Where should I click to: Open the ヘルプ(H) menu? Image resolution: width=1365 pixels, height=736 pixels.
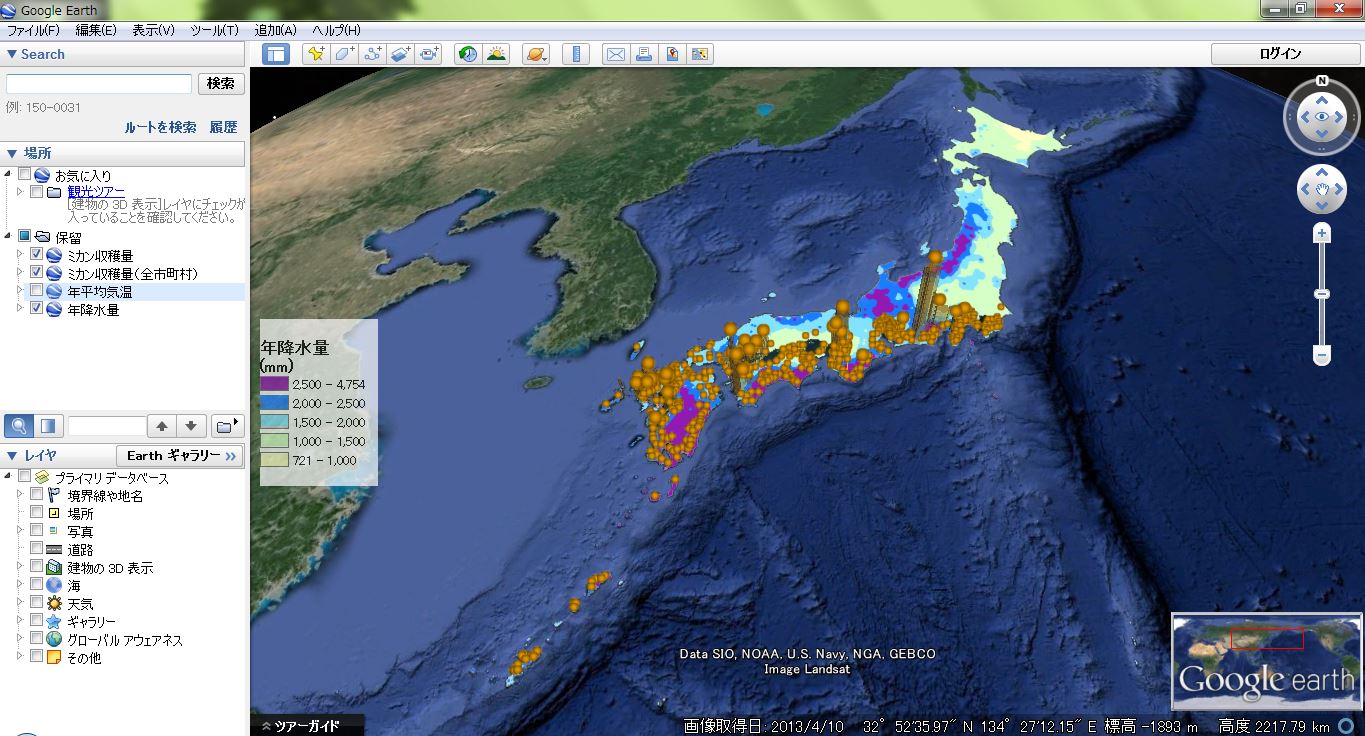coord(336,30)
